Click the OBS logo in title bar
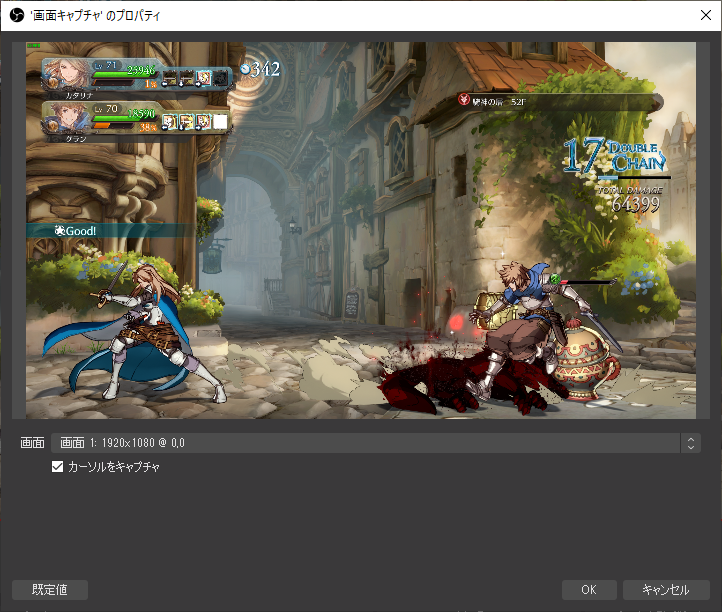Viewport: 722px width, 612px height. (17, 15)
